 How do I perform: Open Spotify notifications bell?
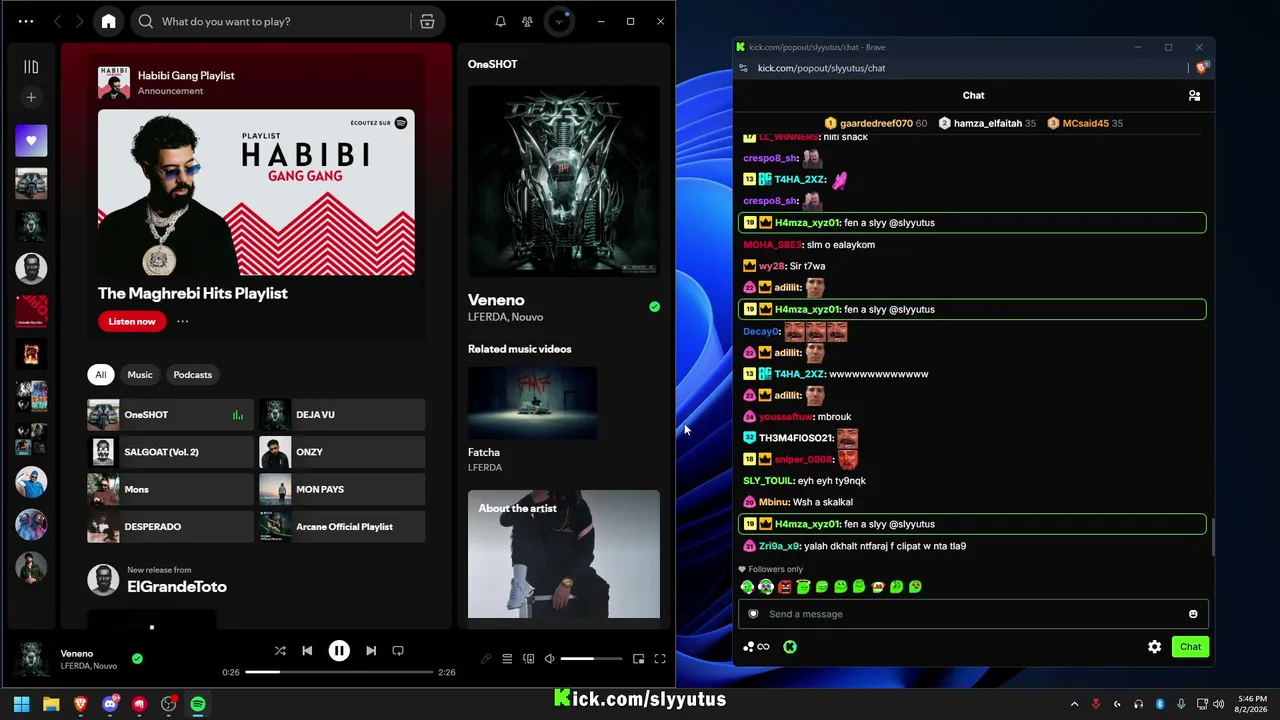pyautogui.click(x=501, y=21)
